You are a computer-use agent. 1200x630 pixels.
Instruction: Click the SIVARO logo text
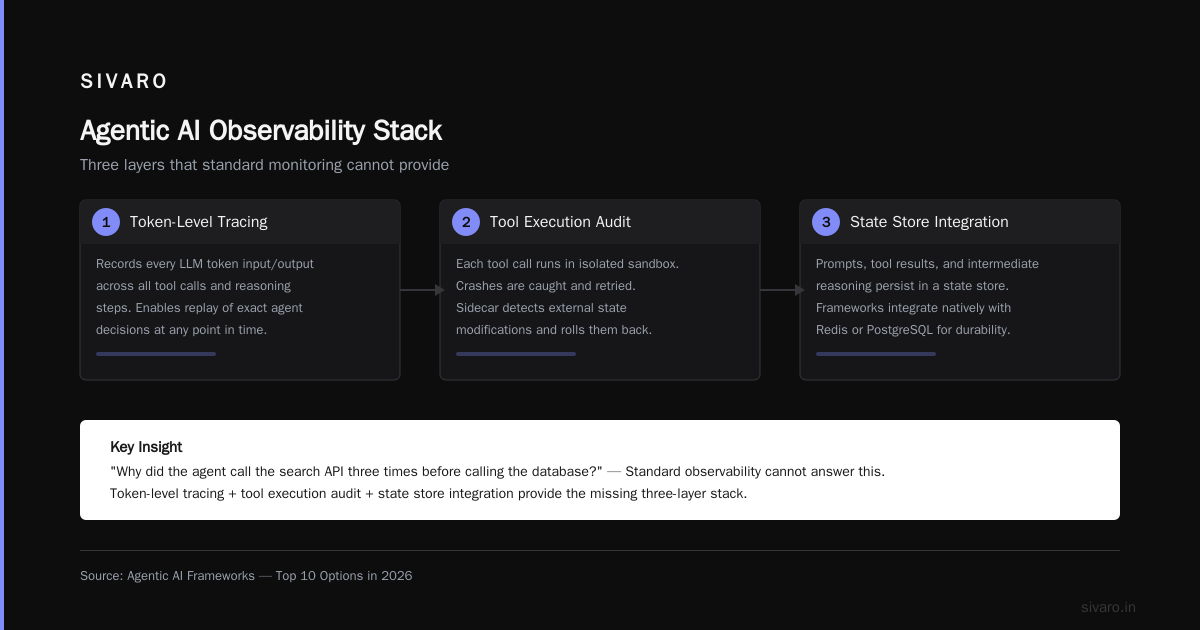[x=124, y=81]
